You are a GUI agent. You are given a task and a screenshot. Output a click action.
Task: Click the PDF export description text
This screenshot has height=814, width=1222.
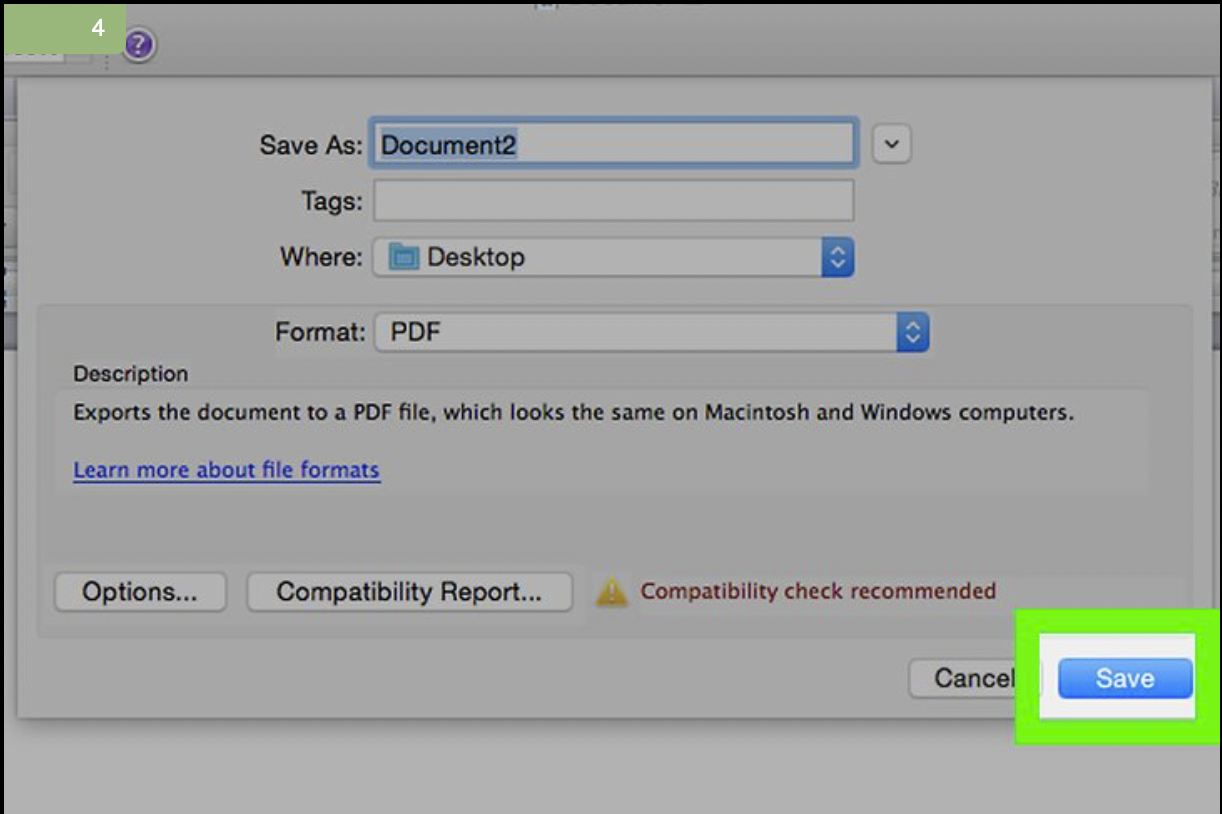tap(573, 412)
